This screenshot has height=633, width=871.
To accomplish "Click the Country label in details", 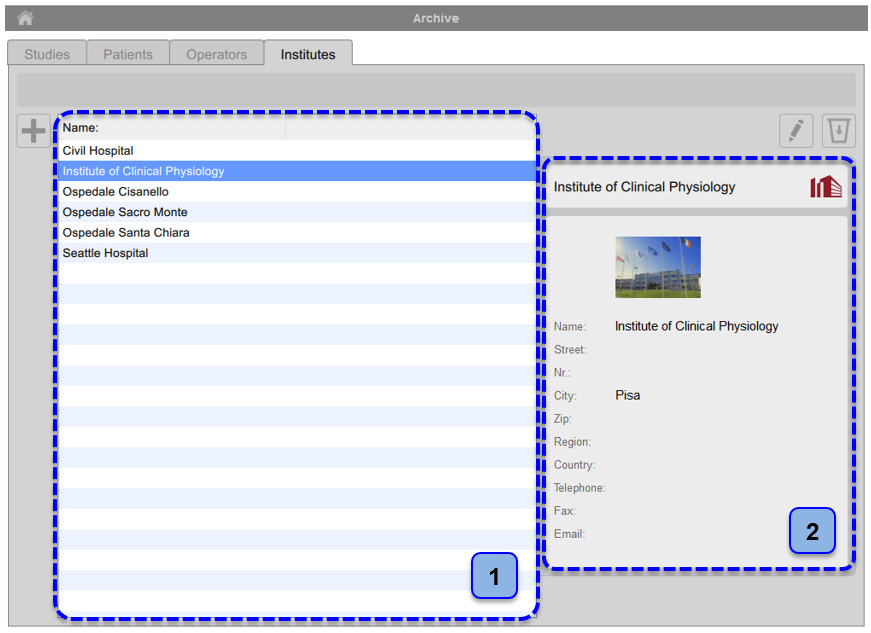I will [x=574, y=465].
